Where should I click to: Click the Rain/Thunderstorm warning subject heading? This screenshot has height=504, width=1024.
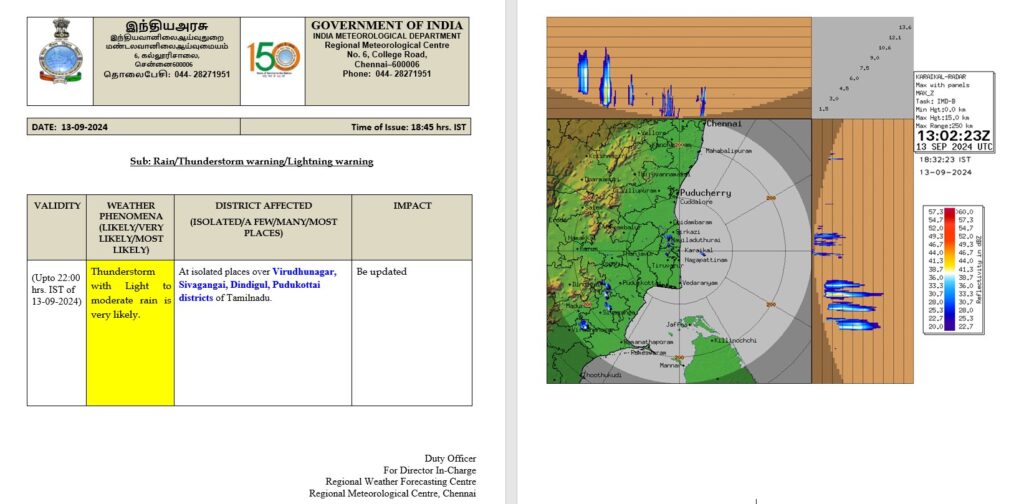(251, 161)
